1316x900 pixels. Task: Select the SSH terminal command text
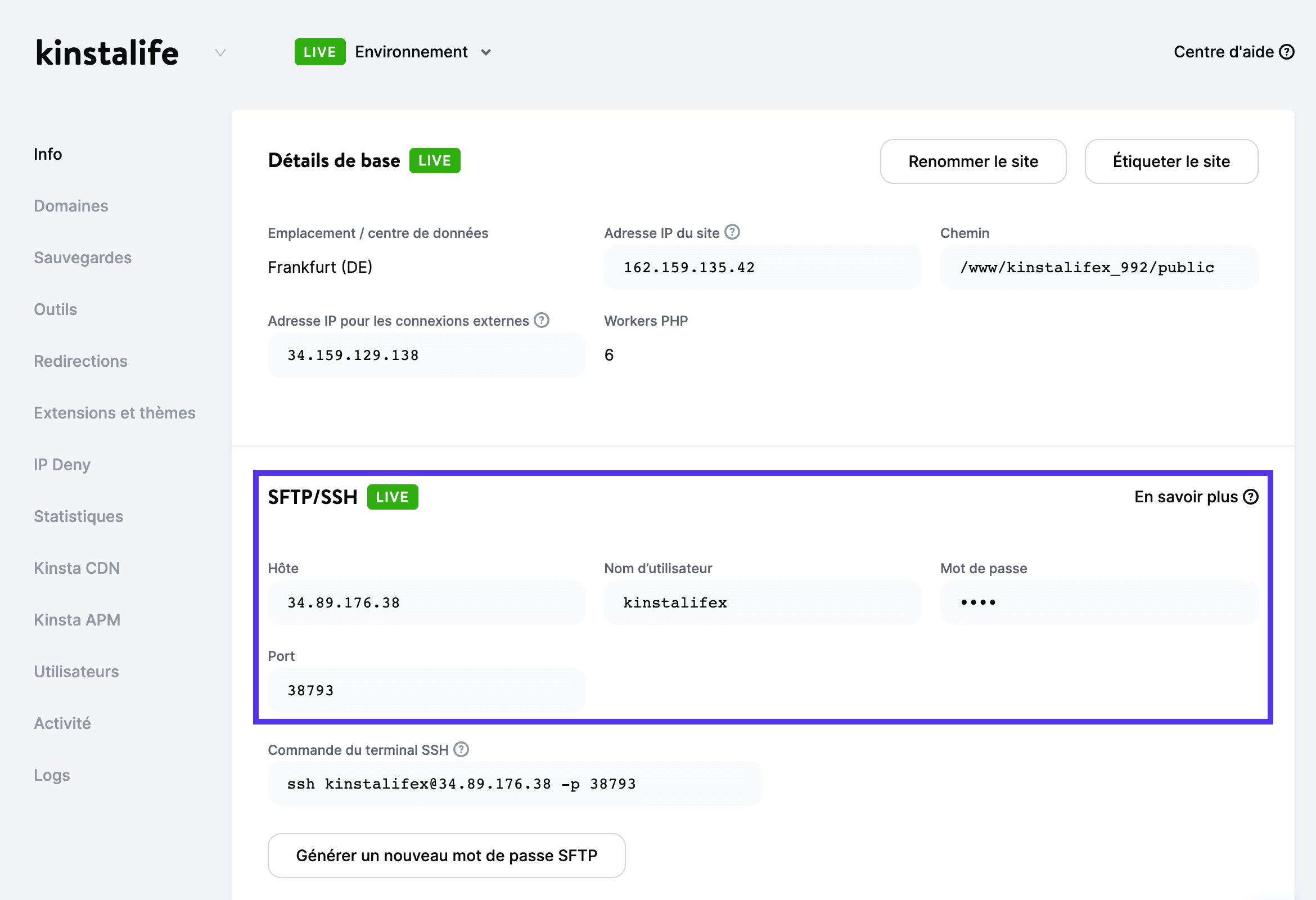click(514, 784)
